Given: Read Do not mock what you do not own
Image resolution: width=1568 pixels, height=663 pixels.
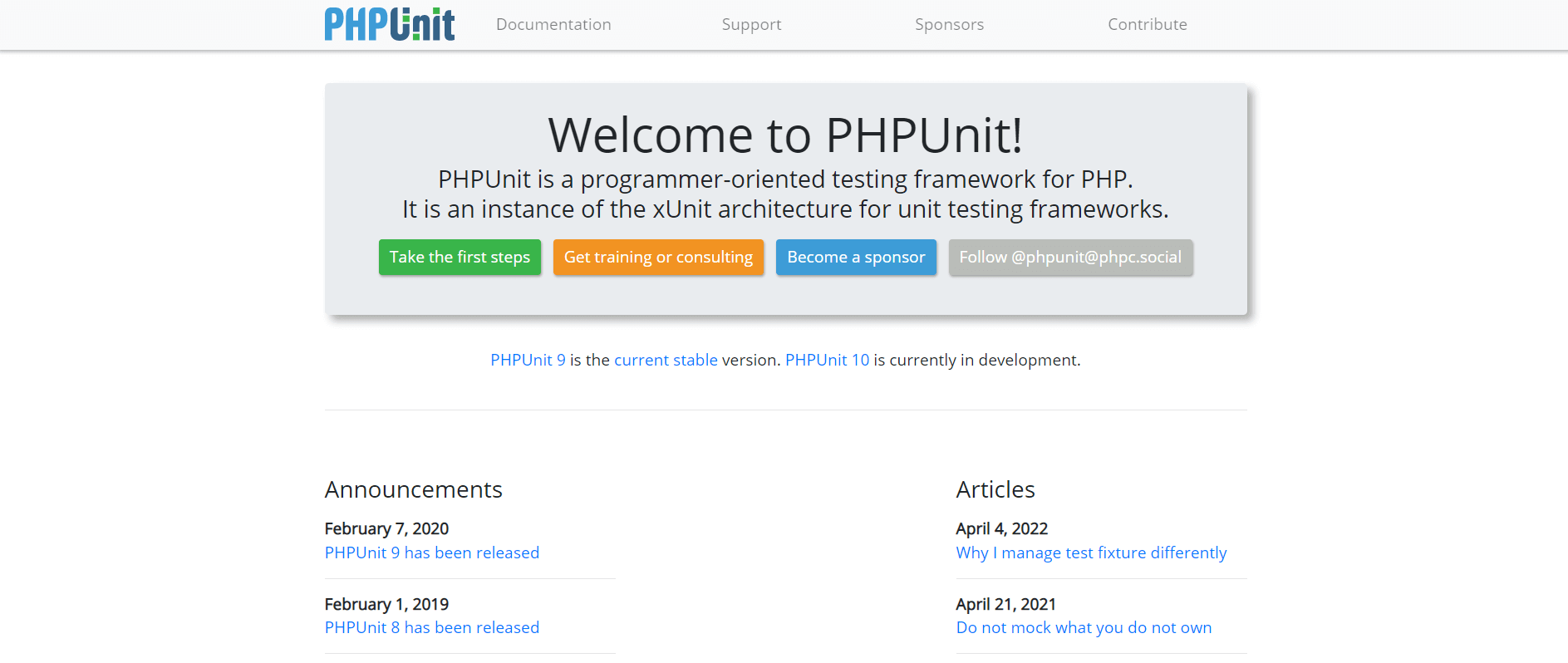Looking at the screenshot, I should (1084, 627).
